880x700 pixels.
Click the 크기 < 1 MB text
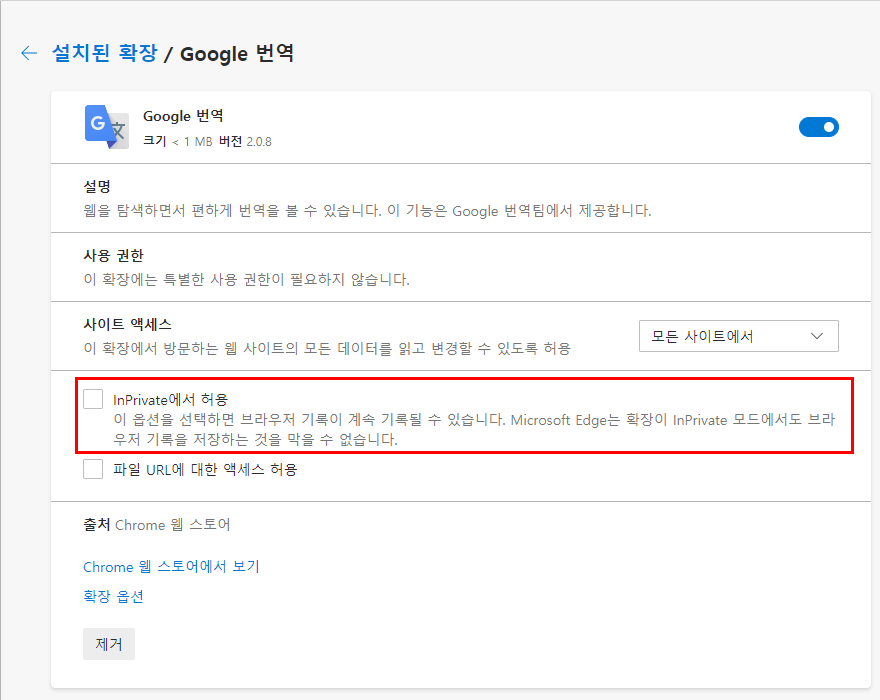tap(177, 141)
